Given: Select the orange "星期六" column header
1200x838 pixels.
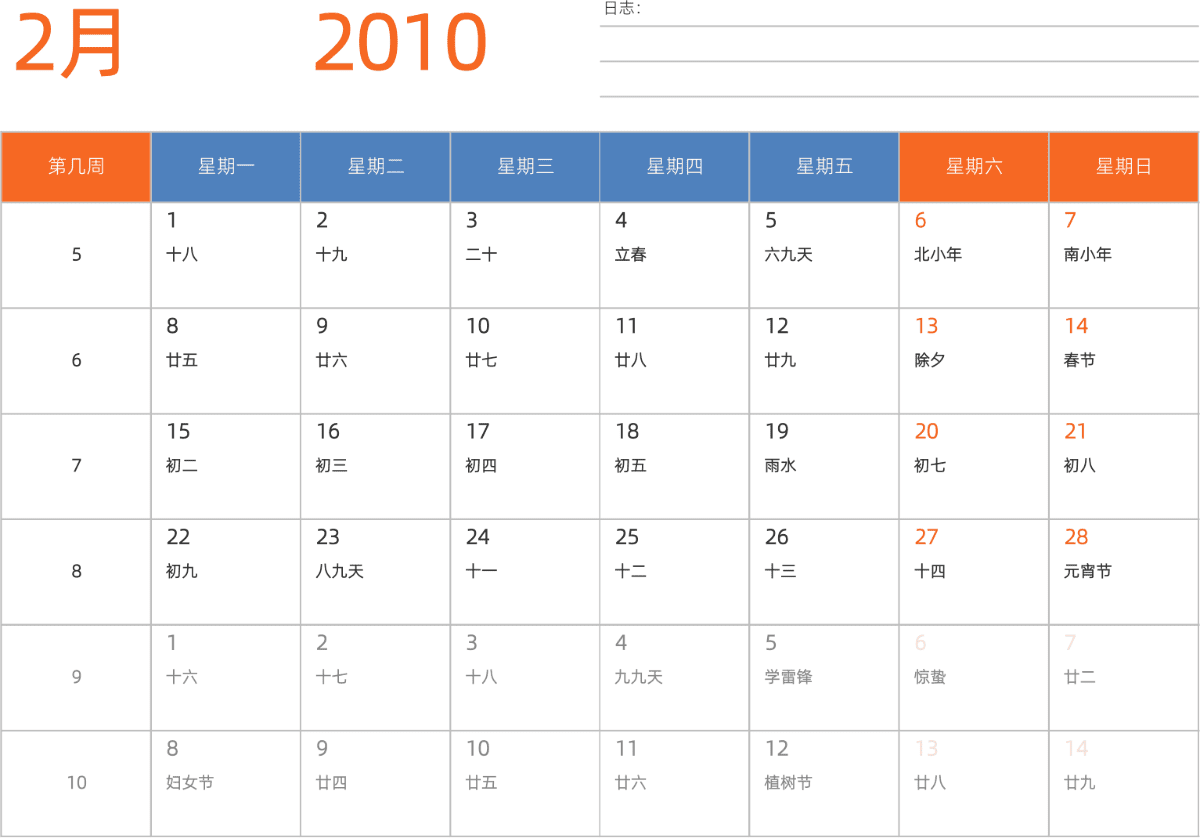Looking at the screenshot, I should click(974, 167).
